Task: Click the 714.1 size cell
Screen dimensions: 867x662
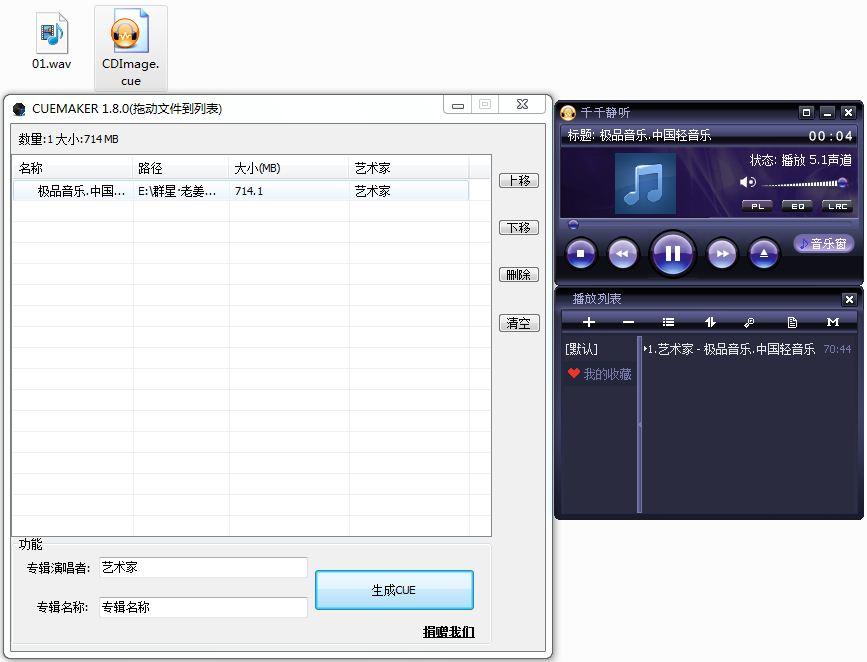Action: coord(249,191)
